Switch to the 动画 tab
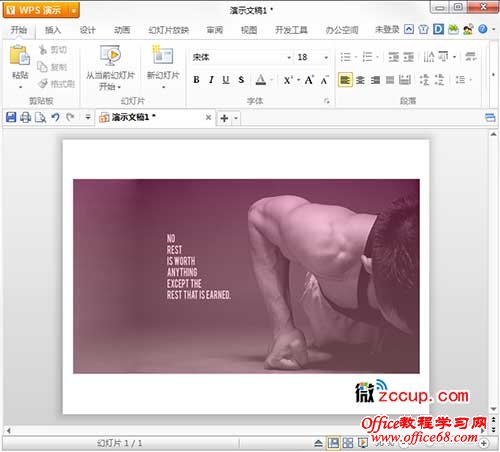Screen dimensions: 500x452 (x=122, y=30)
